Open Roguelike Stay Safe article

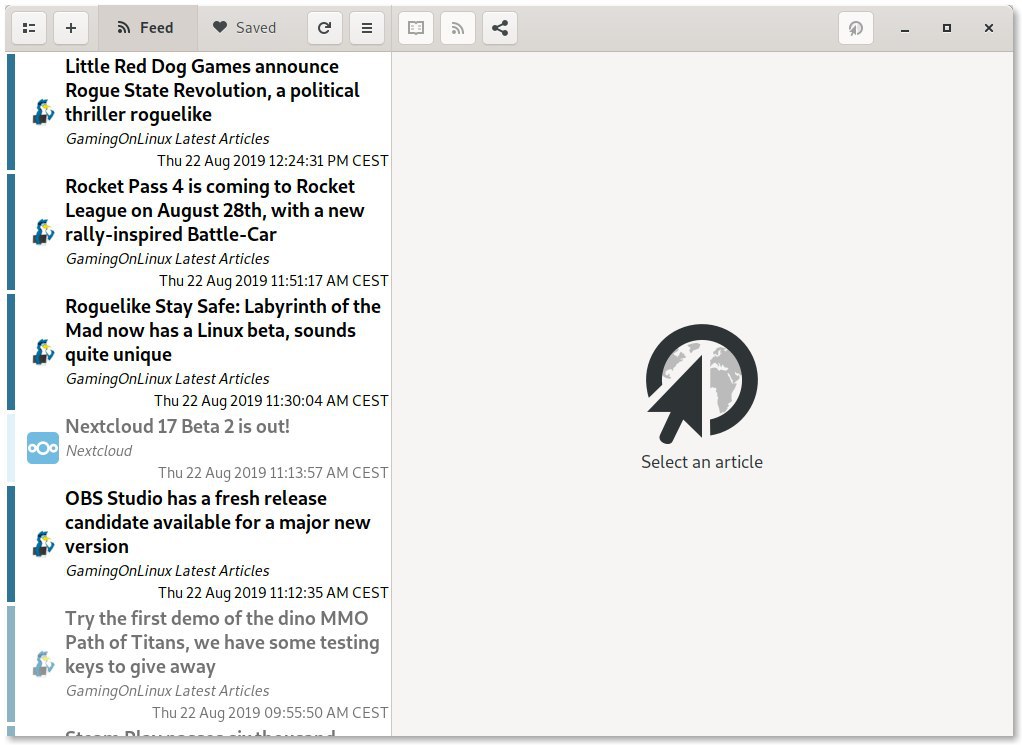click(198, 352)
